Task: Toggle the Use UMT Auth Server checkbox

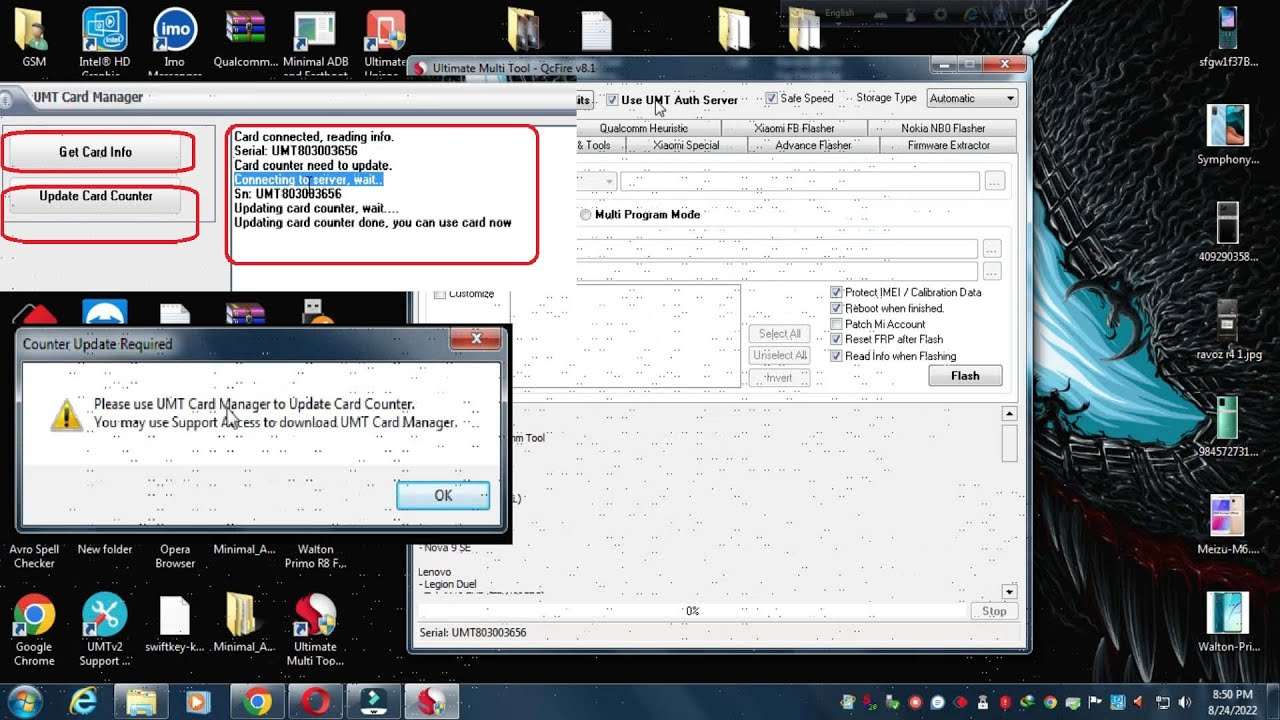Action: coord(612,100)
